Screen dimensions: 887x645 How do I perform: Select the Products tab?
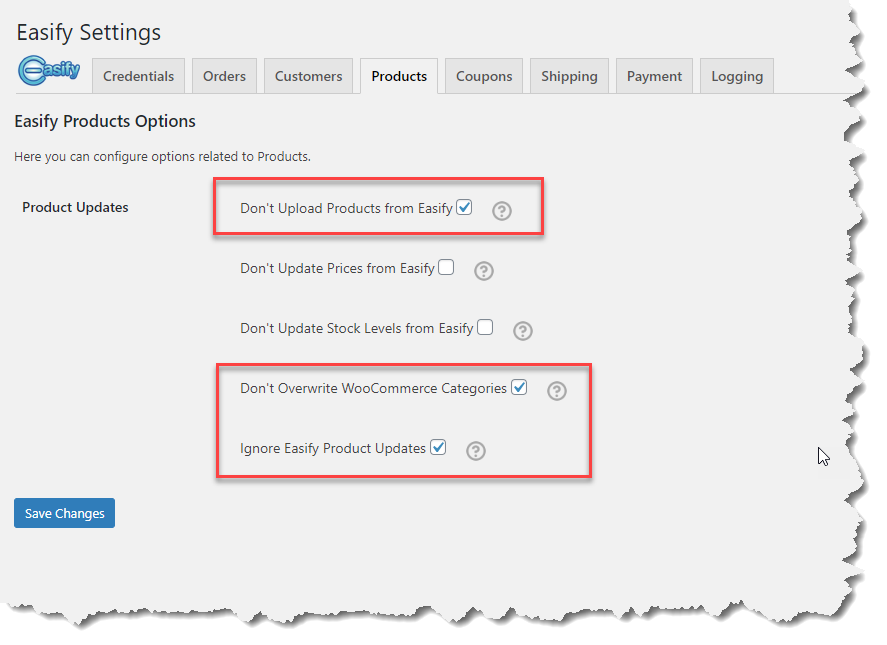click(399, 76)
